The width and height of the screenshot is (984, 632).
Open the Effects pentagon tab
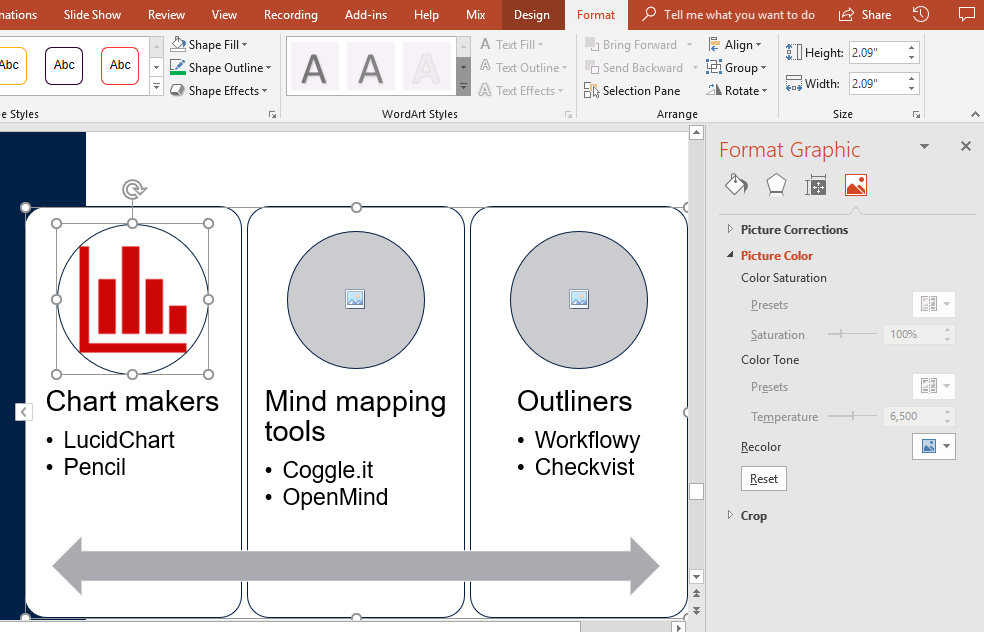click(x=776, y=185)
